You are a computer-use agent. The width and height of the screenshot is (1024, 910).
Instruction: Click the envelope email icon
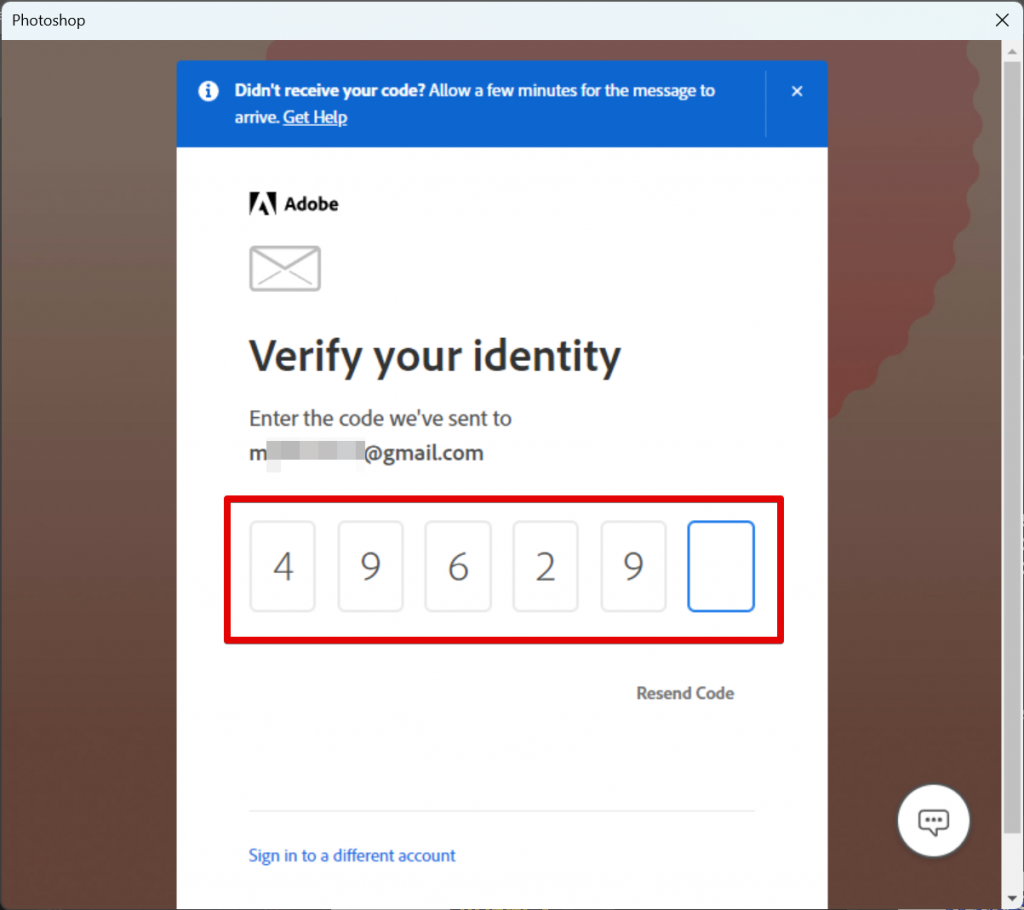point(284,268)
